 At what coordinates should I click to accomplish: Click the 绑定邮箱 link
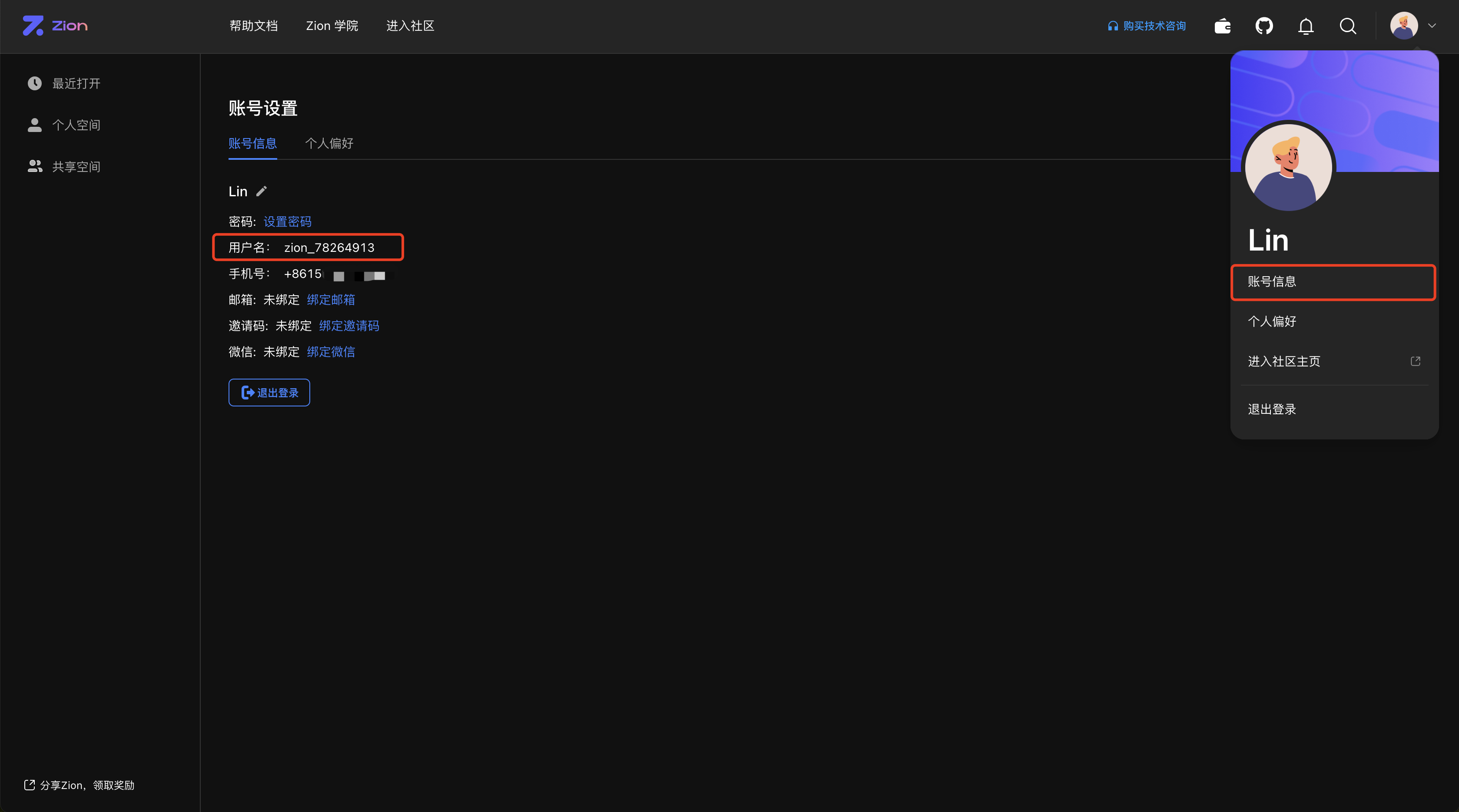point(331,300)
